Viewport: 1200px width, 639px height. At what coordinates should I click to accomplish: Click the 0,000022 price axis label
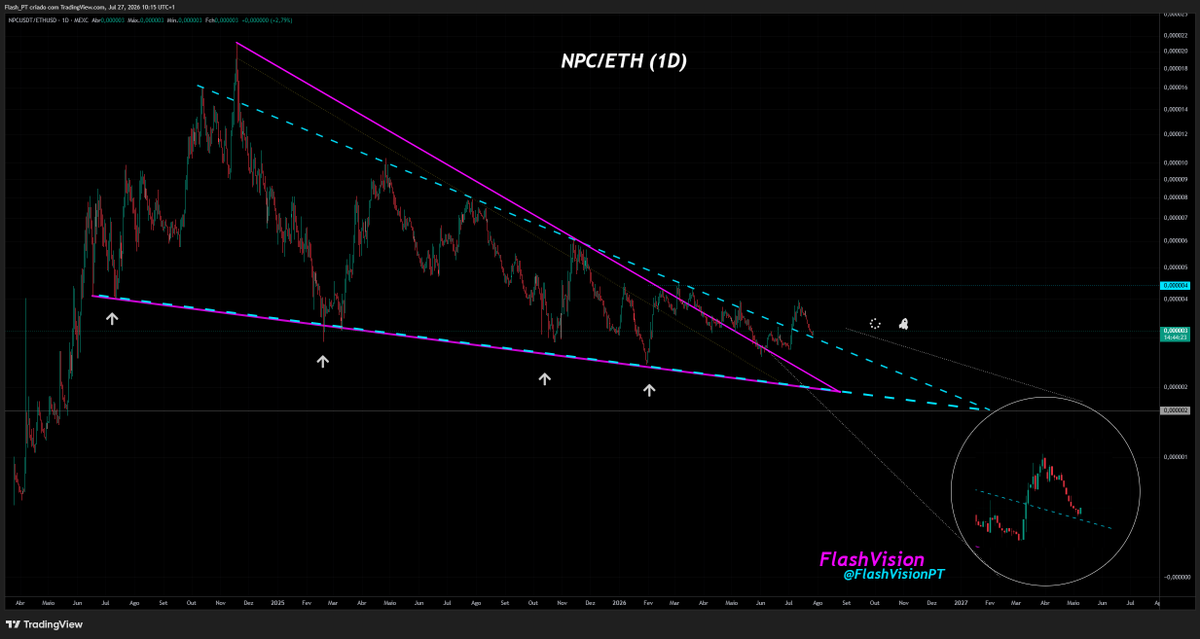coord(1176,34)
